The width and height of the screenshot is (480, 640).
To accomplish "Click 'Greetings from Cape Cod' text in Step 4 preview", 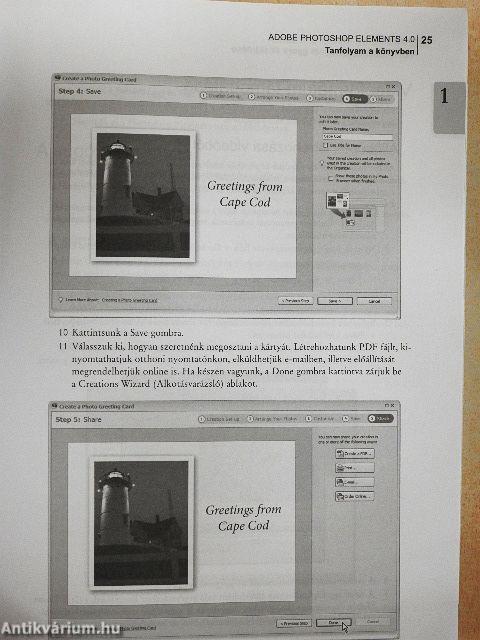I will pos(245,194).
